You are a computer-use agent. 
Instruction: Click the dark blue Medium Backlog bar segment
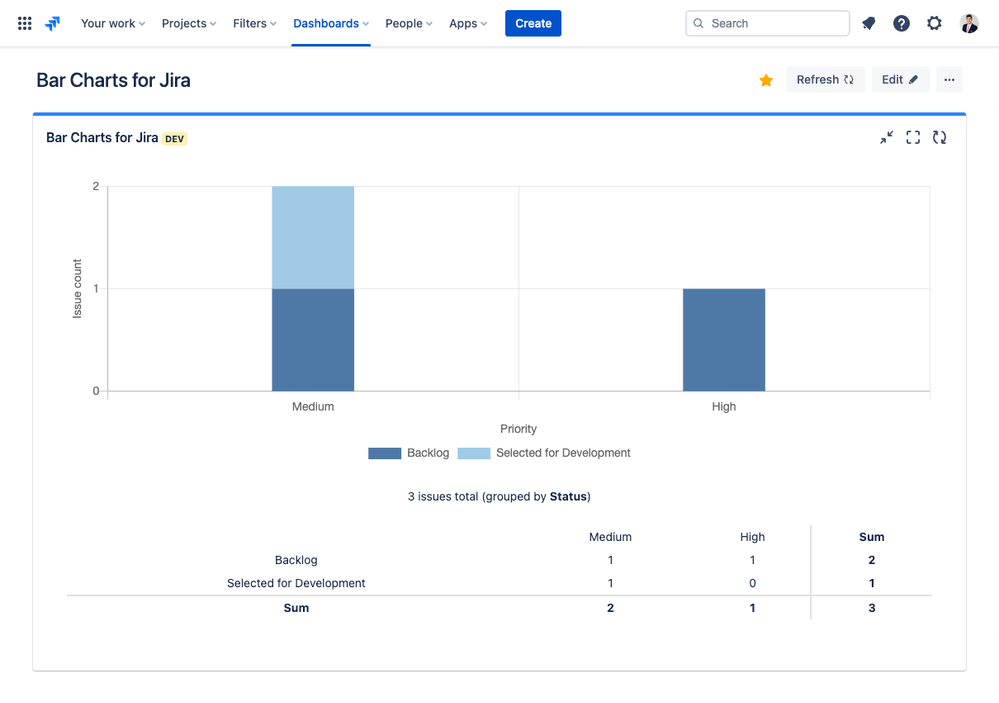click(313, 340)
